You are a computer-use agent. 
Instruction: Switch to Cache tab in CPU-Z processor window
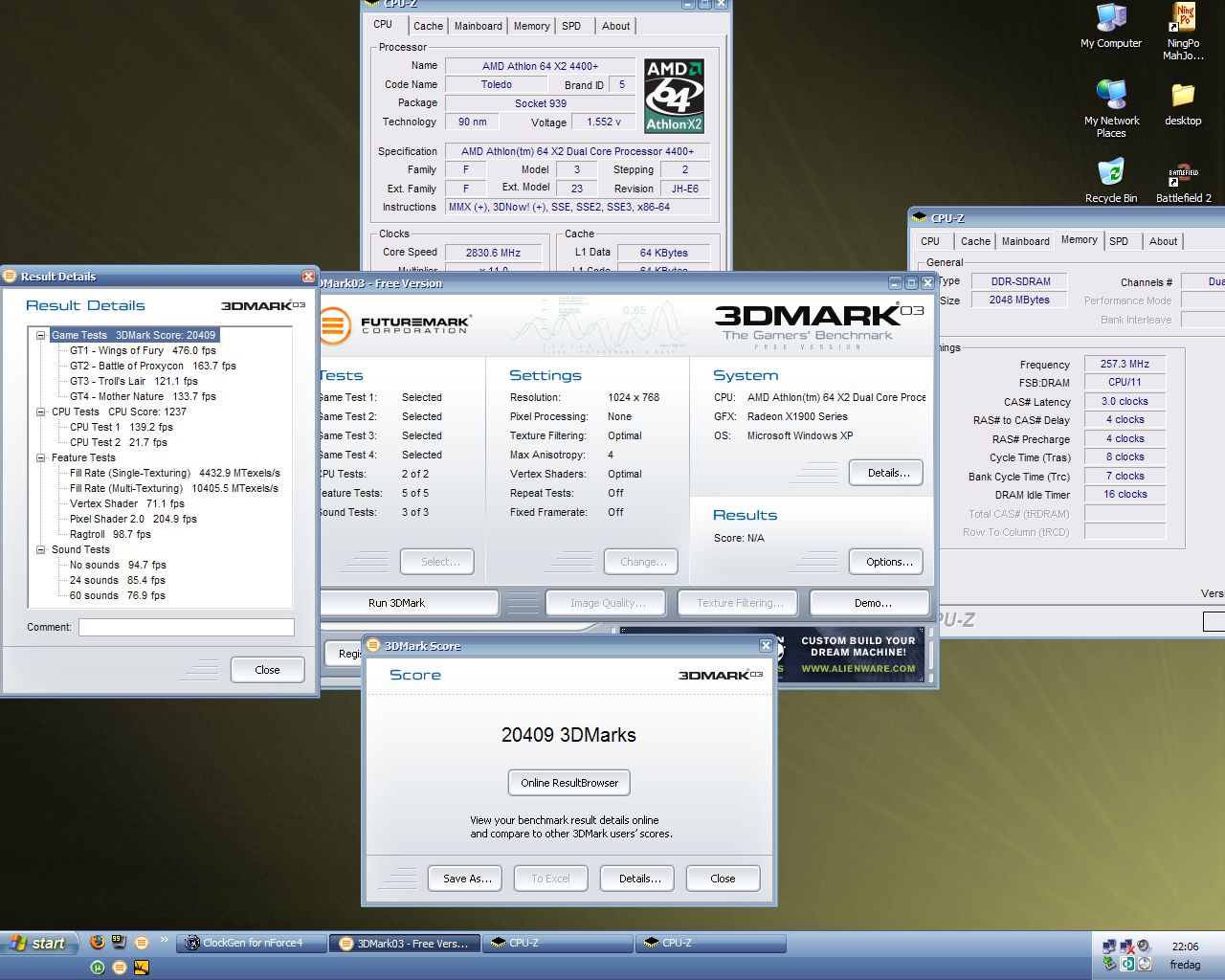428,26
